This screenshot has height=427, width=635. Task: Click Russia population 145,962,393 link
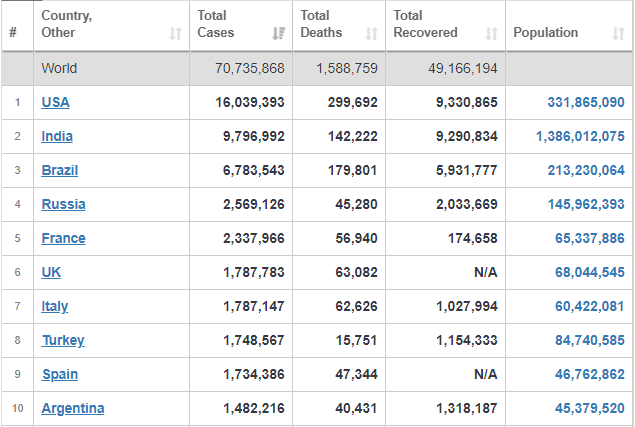[586, 204]
